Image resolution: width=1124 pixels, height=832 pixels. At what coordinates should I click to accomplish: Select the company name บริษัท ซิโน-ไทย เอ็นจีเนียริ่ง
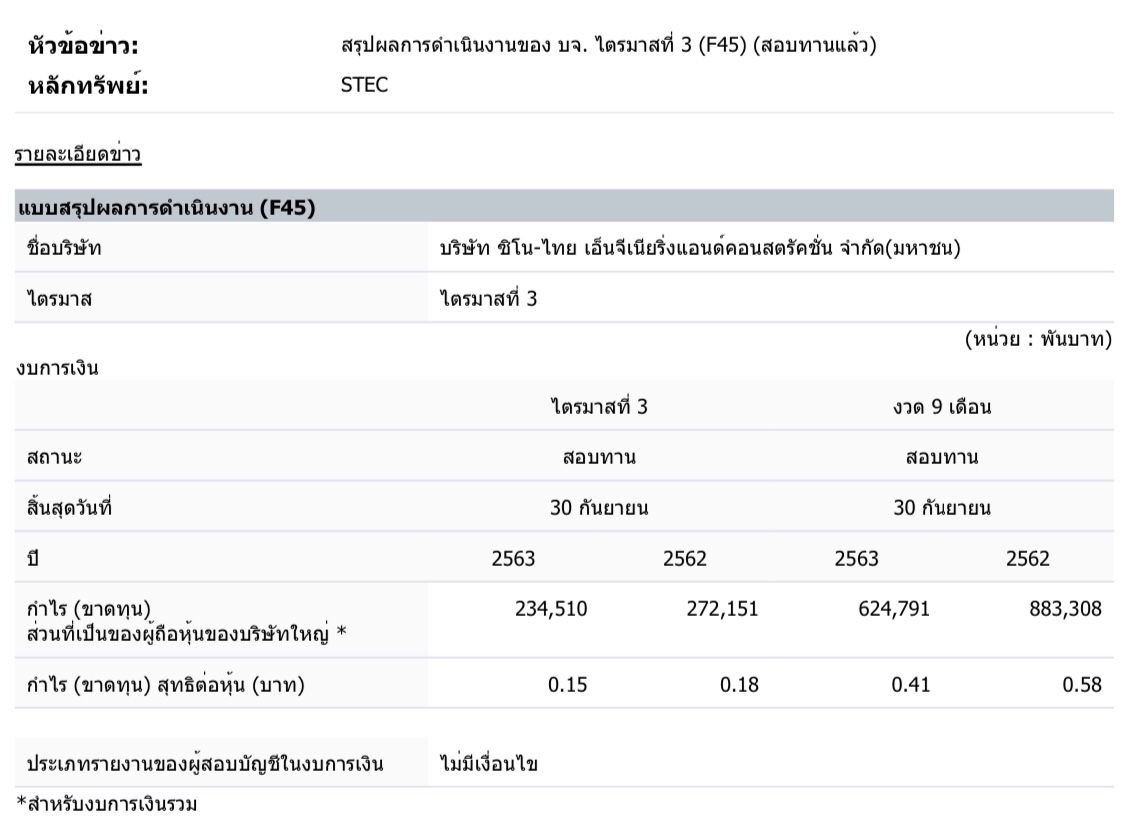tap(699, 248)
